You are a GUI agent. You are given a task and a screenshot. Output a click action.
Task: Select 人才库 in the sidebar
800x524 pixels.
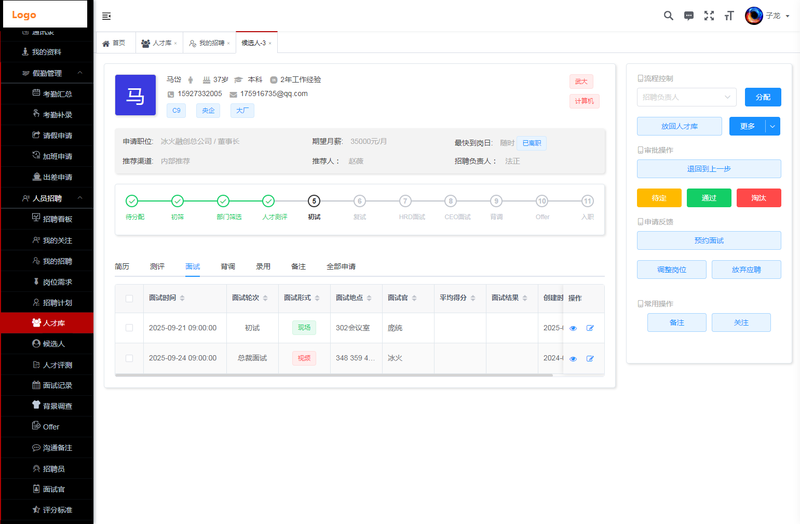tap(47, 323)
